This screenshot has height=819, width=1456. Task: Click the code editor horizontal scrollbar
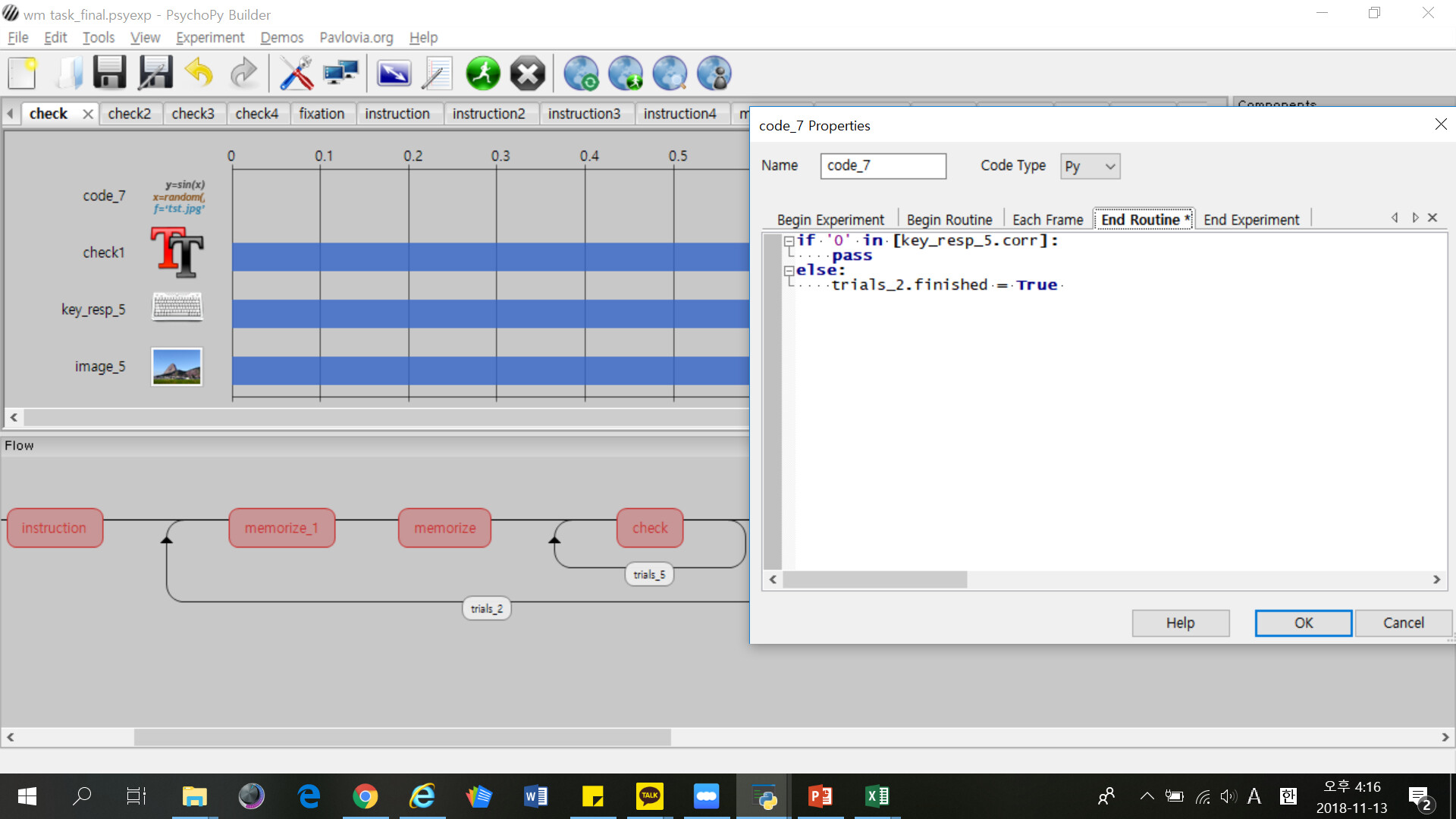[874, 579]
